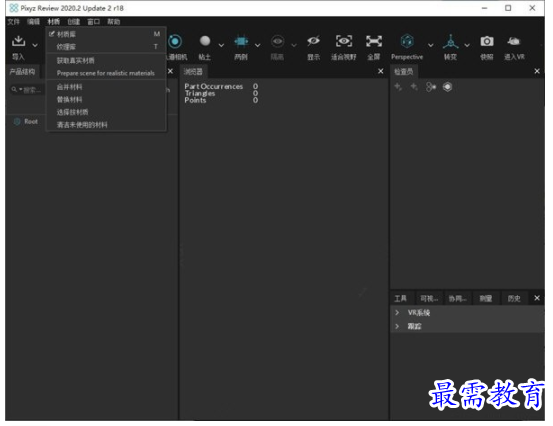Close the product structure panel
Screen dimensions: 553x426
click(x=170, y=71)
